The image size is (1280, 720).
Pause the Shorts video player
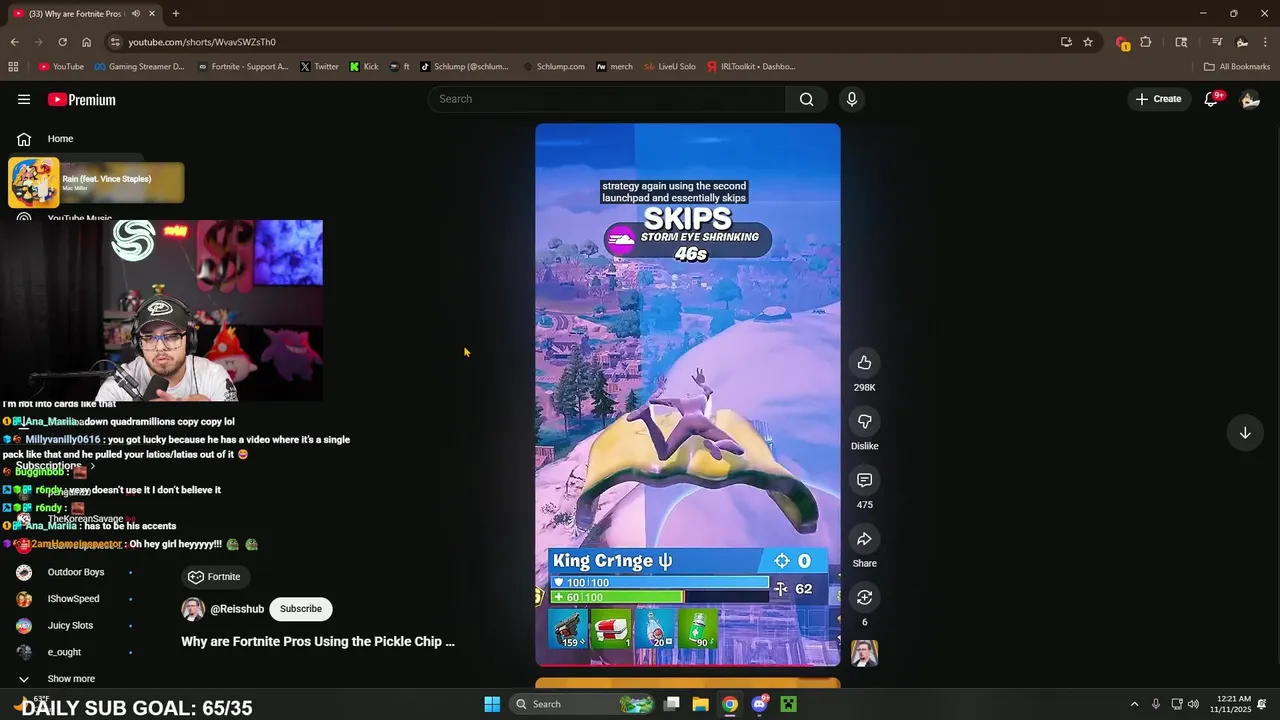point(688,395)
